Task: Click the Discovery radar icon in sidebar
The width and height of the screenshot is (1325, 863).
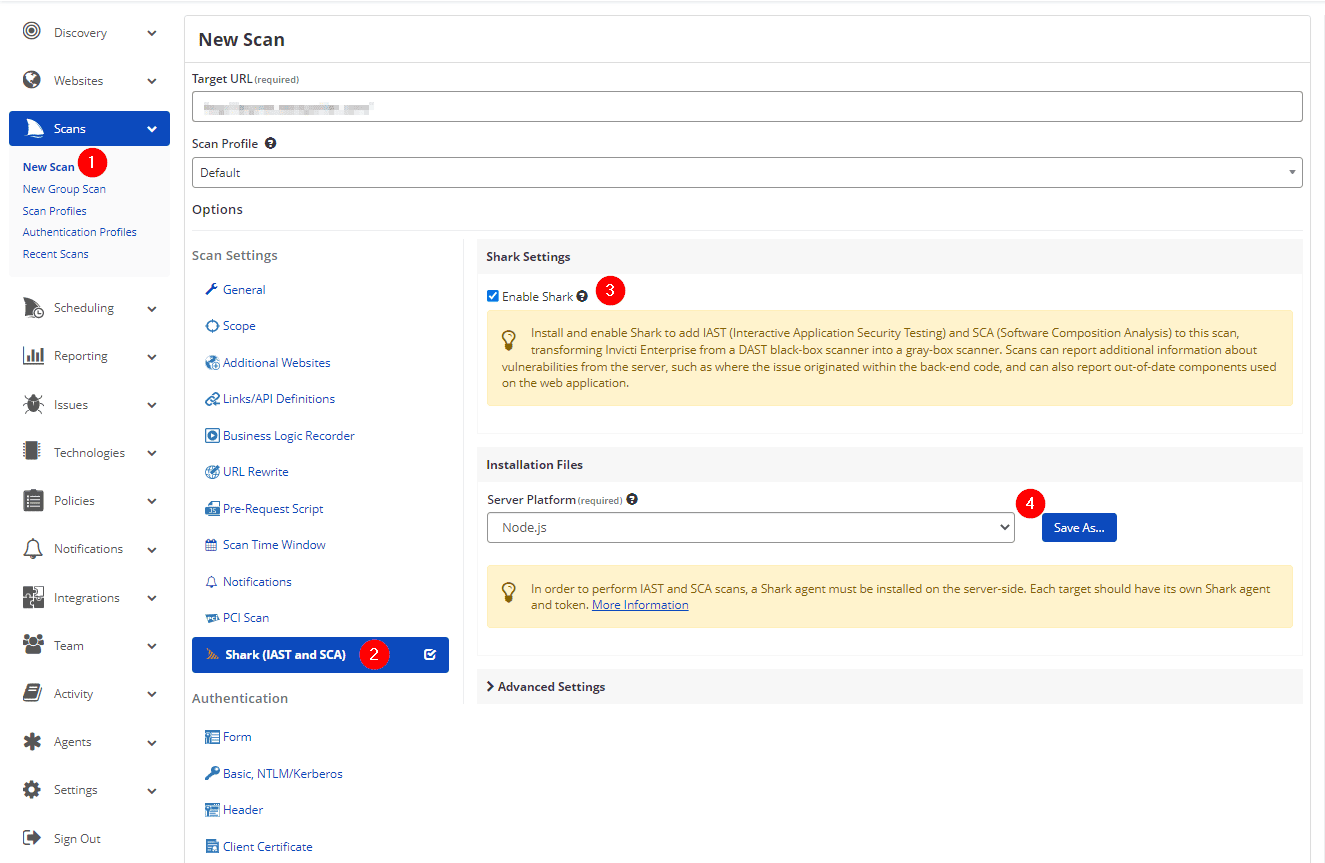Action: 32,32
